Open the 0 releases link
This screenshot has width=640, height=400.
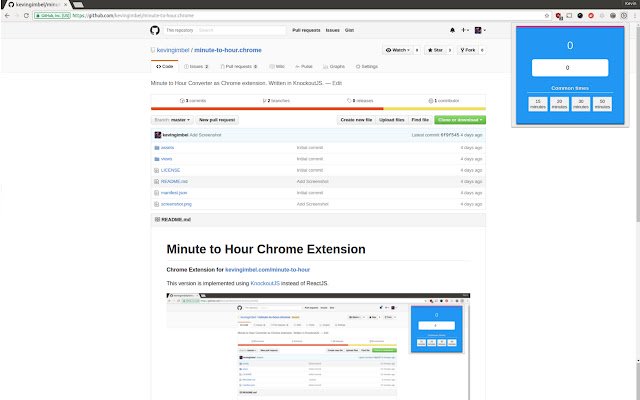point(360,101)
